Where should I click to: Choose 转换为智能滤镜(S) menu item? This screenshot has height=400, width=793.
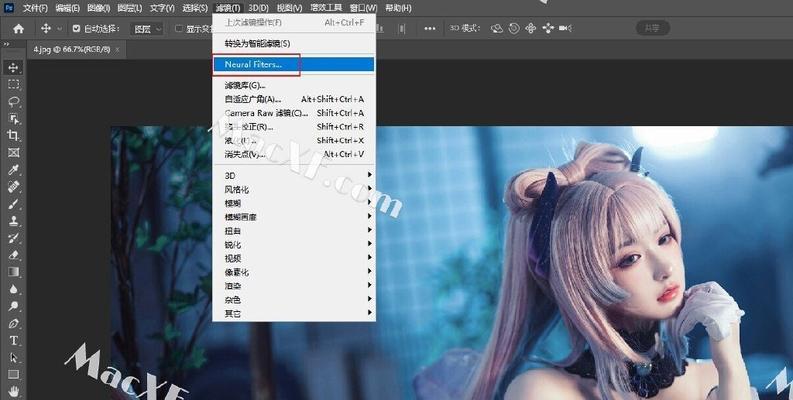294,43
